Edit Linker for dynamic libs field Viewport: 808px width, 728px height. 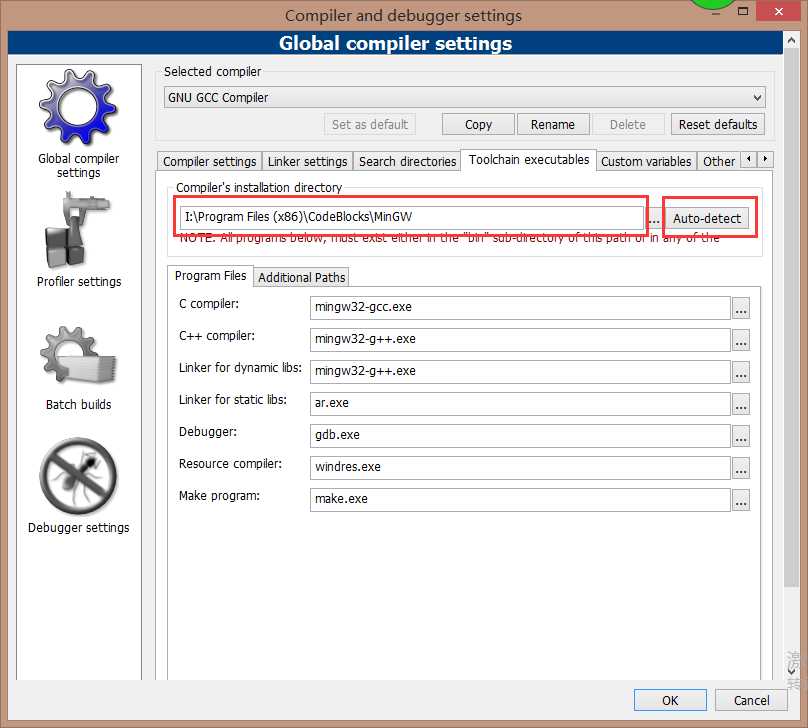point(520,371)
